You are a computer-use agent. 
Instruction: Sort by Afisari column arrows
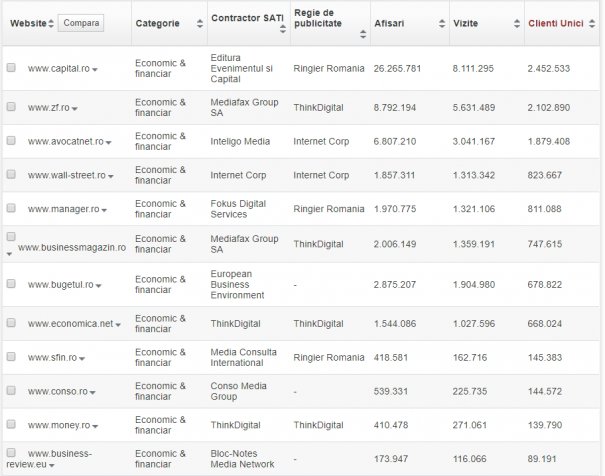pyautogui.click(x=443, y=23)
